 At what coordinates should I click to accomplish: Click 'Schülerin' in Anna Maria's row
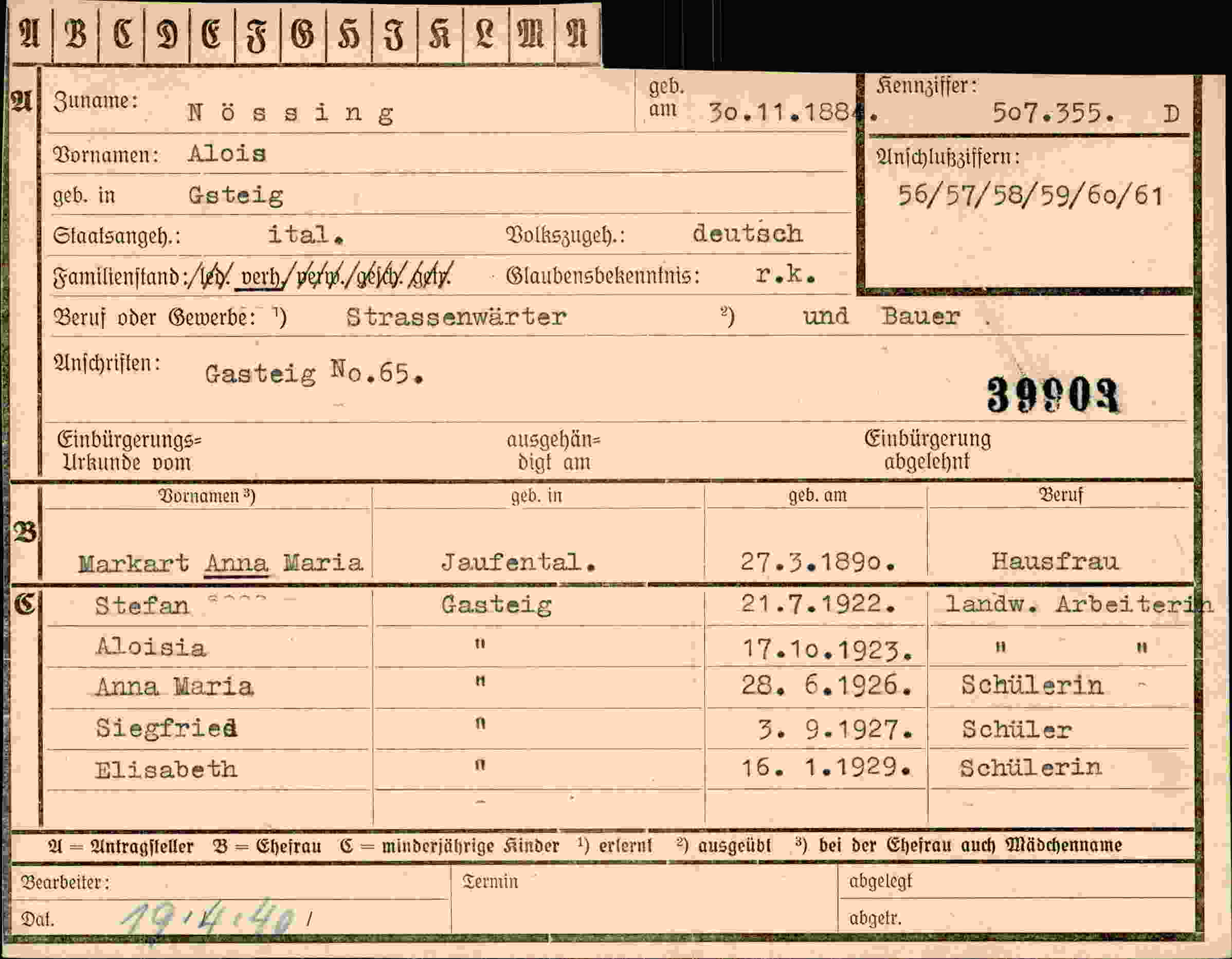pyautogui.click(x=1032, y=686)
